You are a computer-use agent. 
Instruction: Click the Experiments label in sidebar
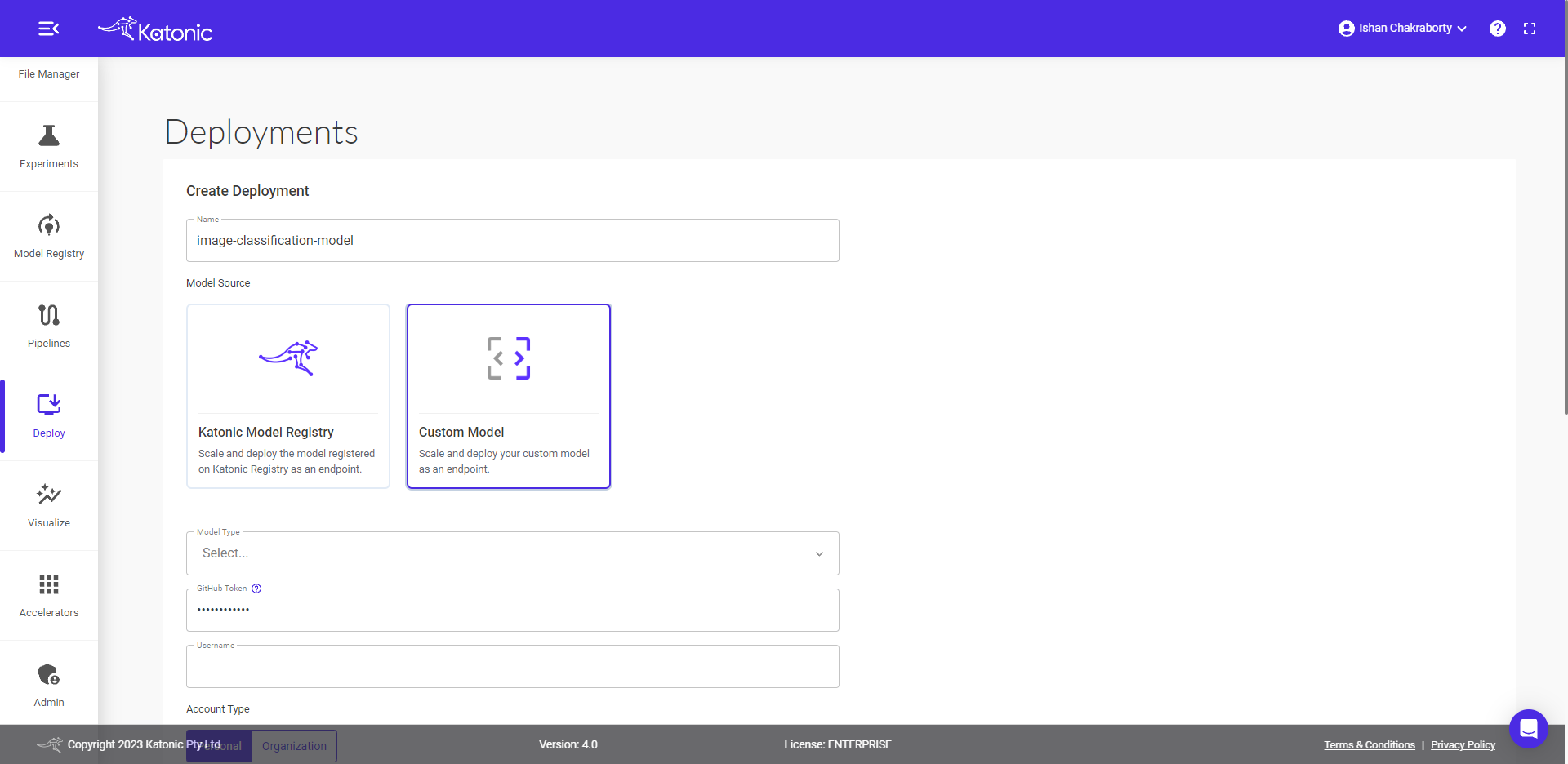(x=49, y=164)
